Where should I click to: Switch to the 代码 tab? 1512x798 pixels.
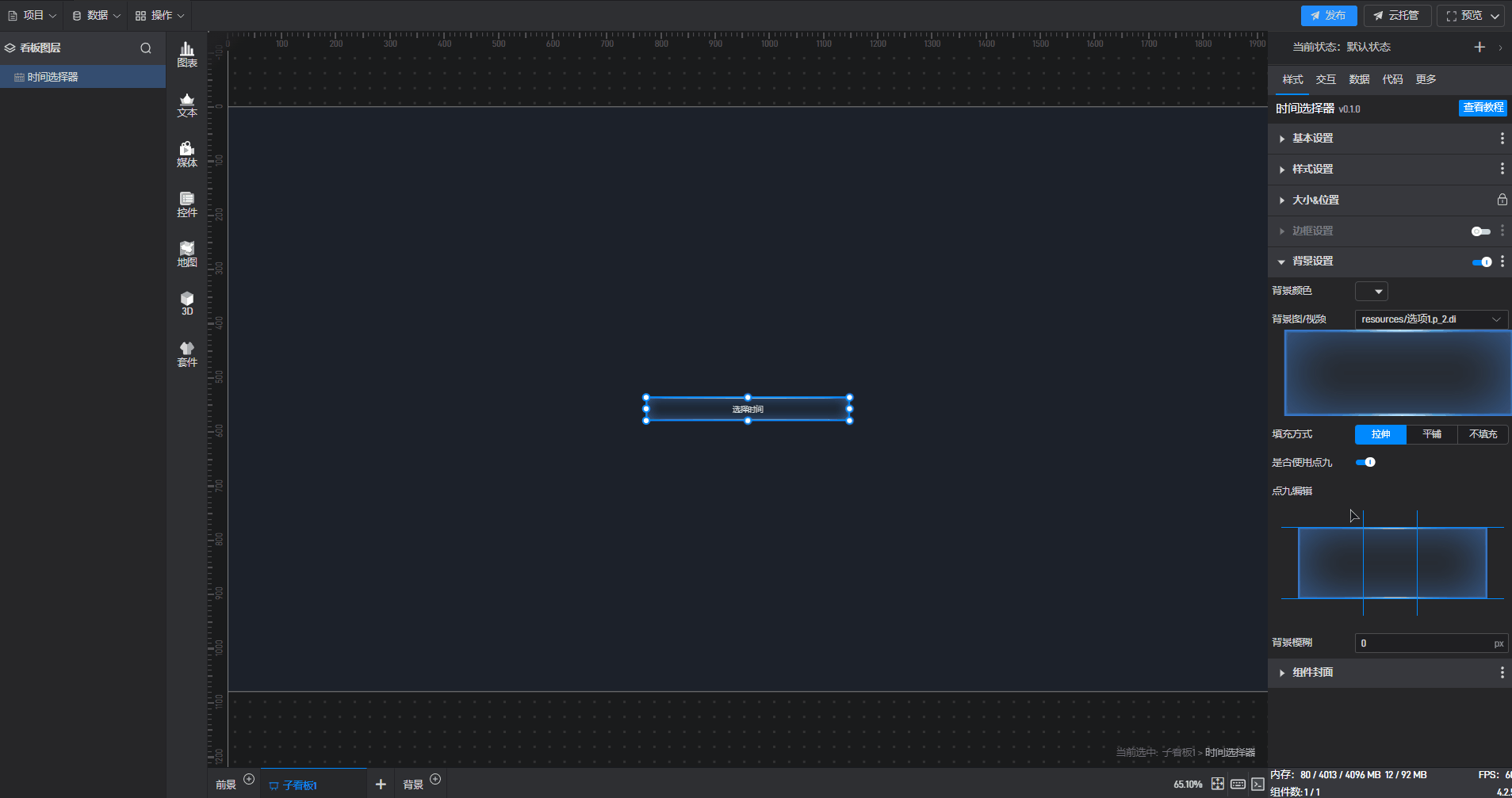tap(1392, 79)
